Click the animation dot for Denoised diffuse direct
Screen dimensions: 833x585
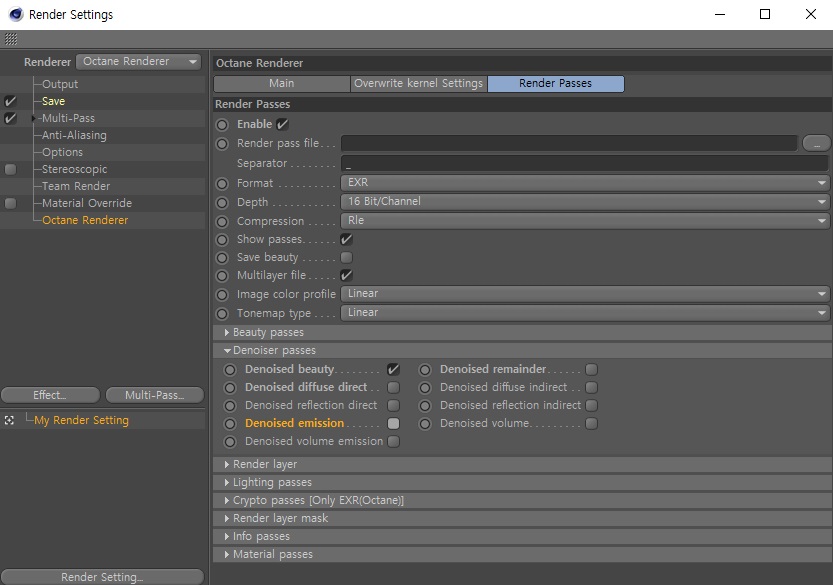(230, 388)
